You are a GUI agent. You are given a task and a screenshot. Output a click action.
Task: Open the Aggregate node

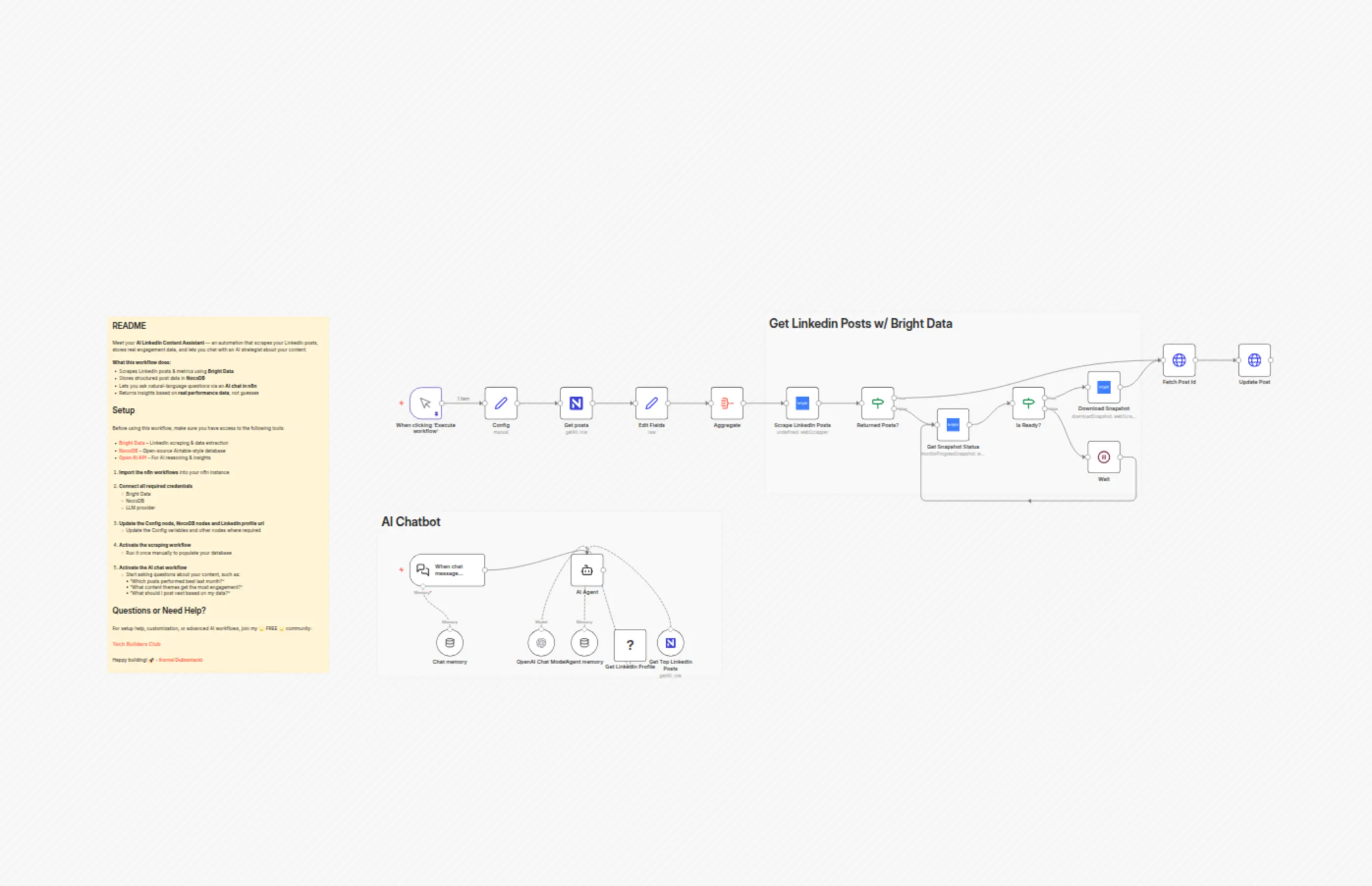click(727, 403)
